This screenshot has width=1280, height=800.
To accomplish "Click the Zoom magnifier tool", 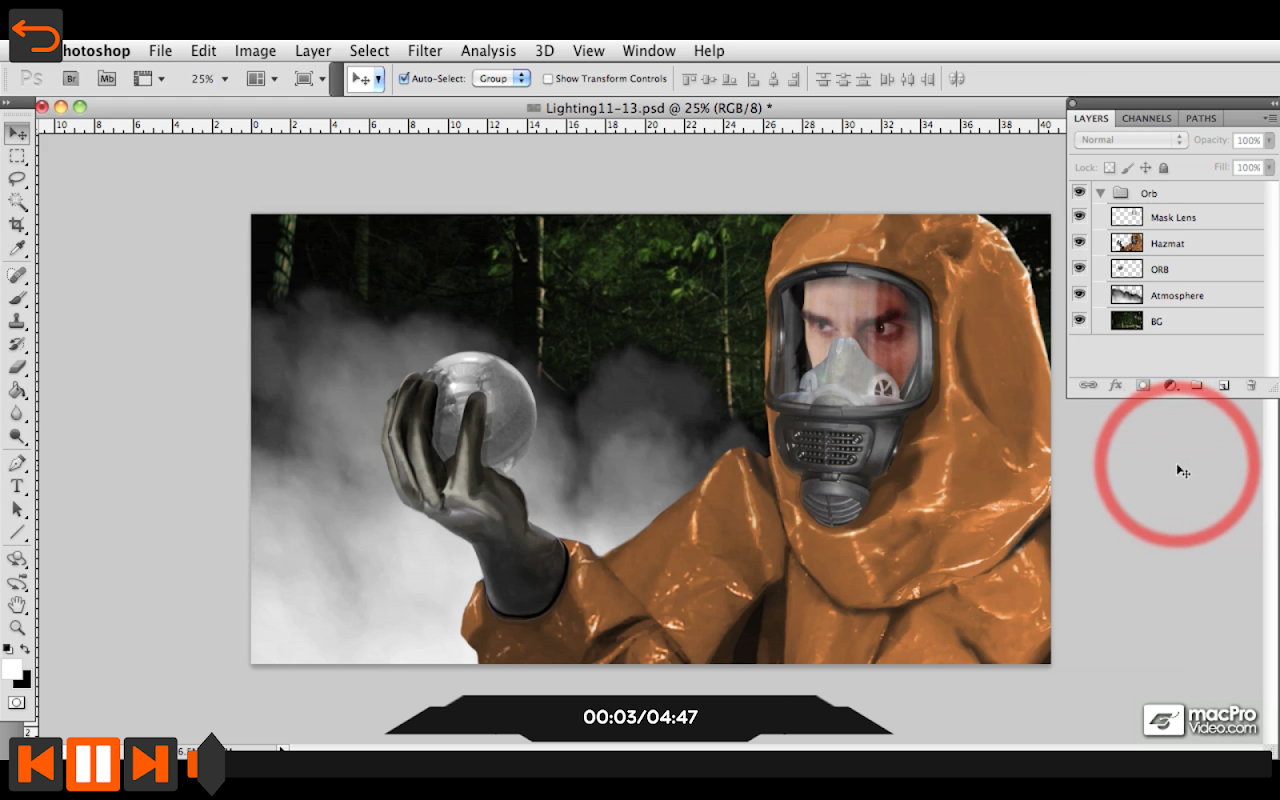I will point(17,628).
